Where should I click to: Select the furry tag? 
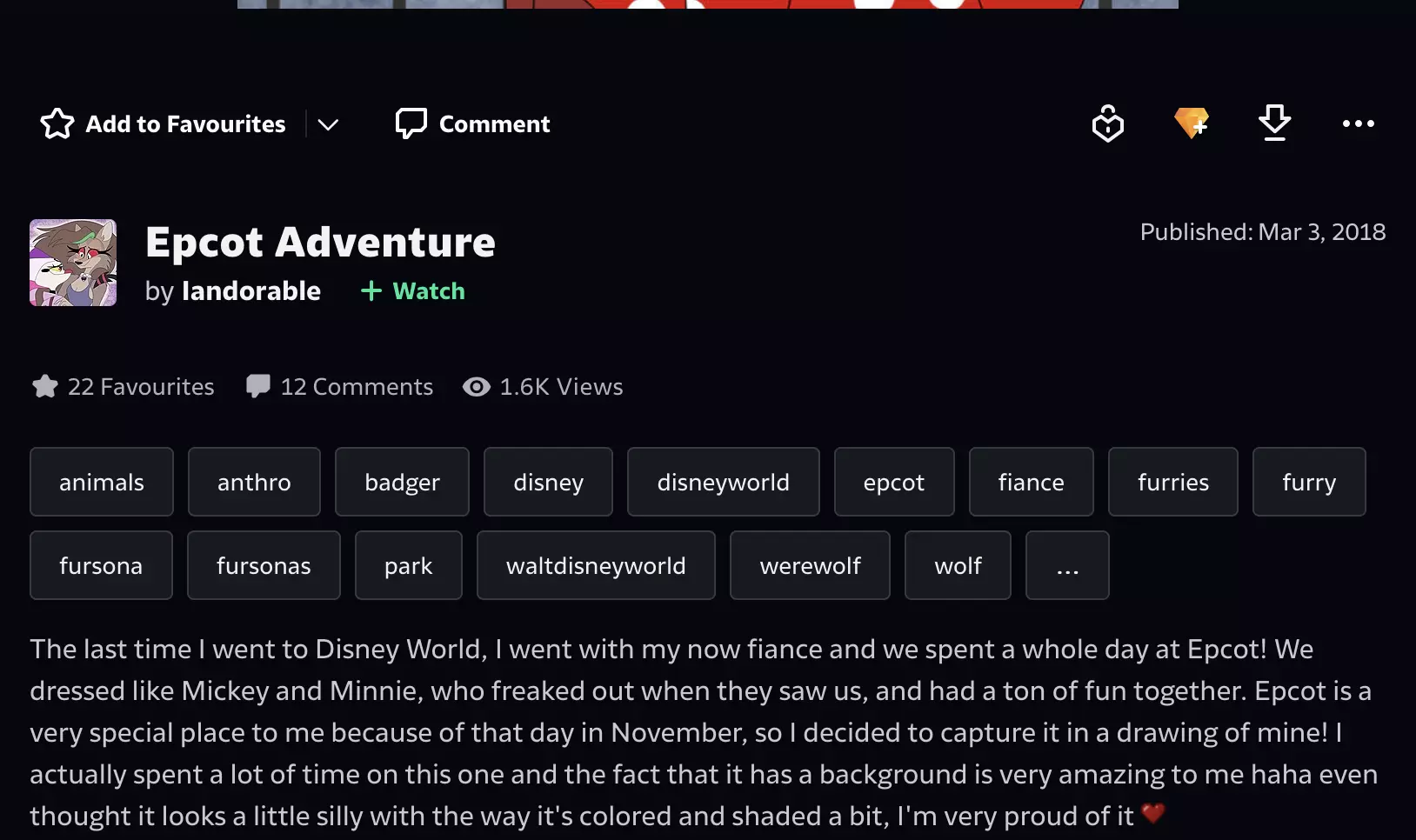click(x=1309, y=482)
